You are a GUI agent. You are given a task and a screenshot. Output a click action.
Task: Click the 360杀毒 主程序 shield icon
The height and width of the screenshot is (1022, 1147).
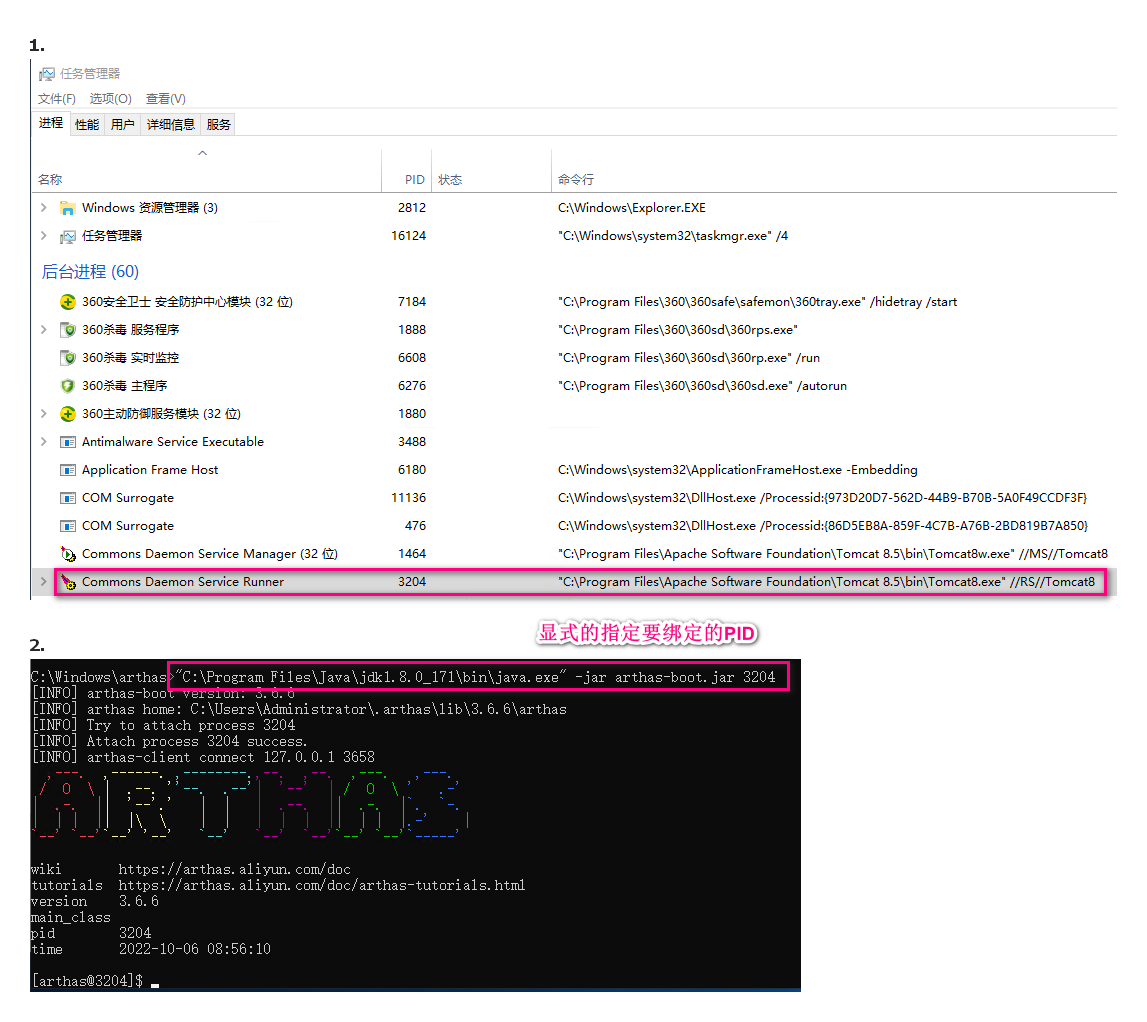tap(67, 386)
